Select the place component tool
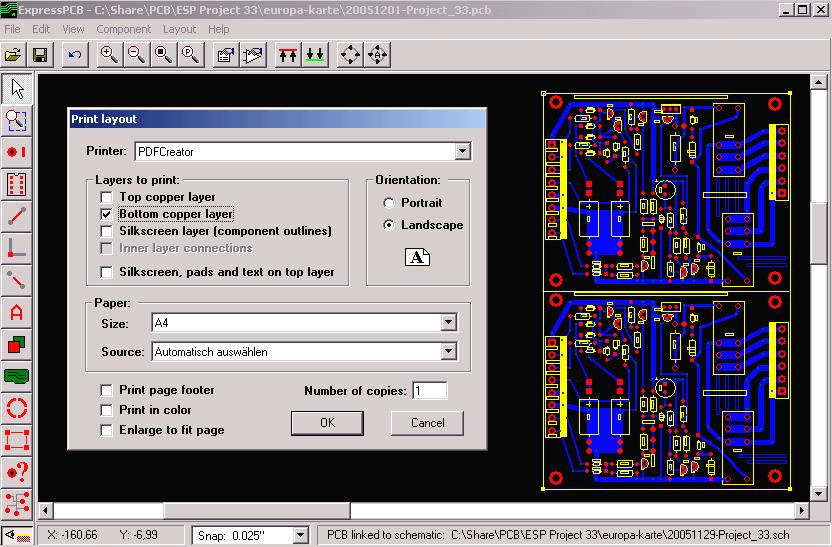Viewport: 832px width, 547px height. click(16, 185)
